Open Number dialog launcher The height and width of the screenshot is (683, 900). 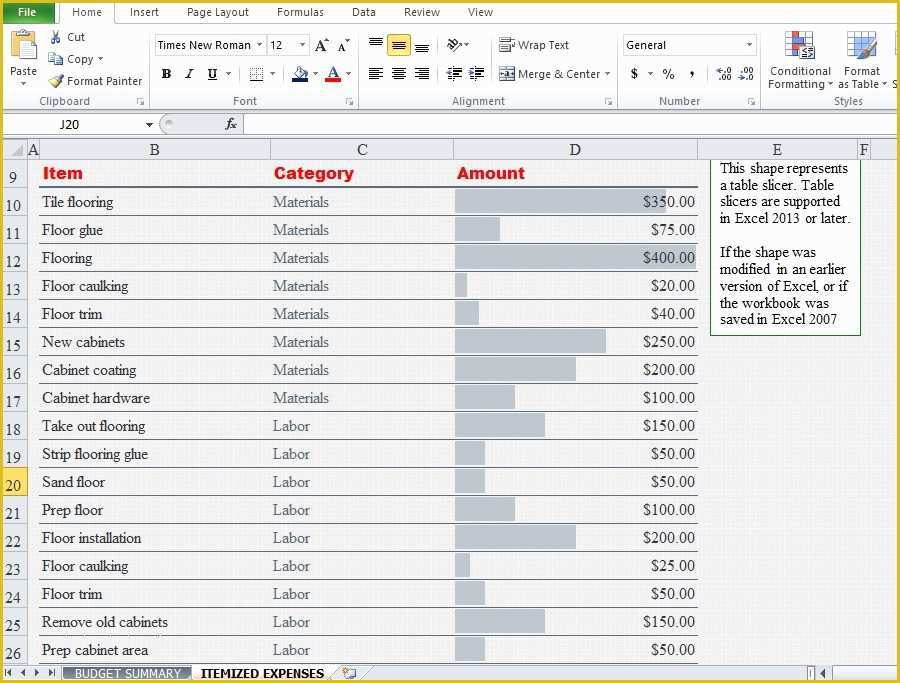tap(751, 102)
